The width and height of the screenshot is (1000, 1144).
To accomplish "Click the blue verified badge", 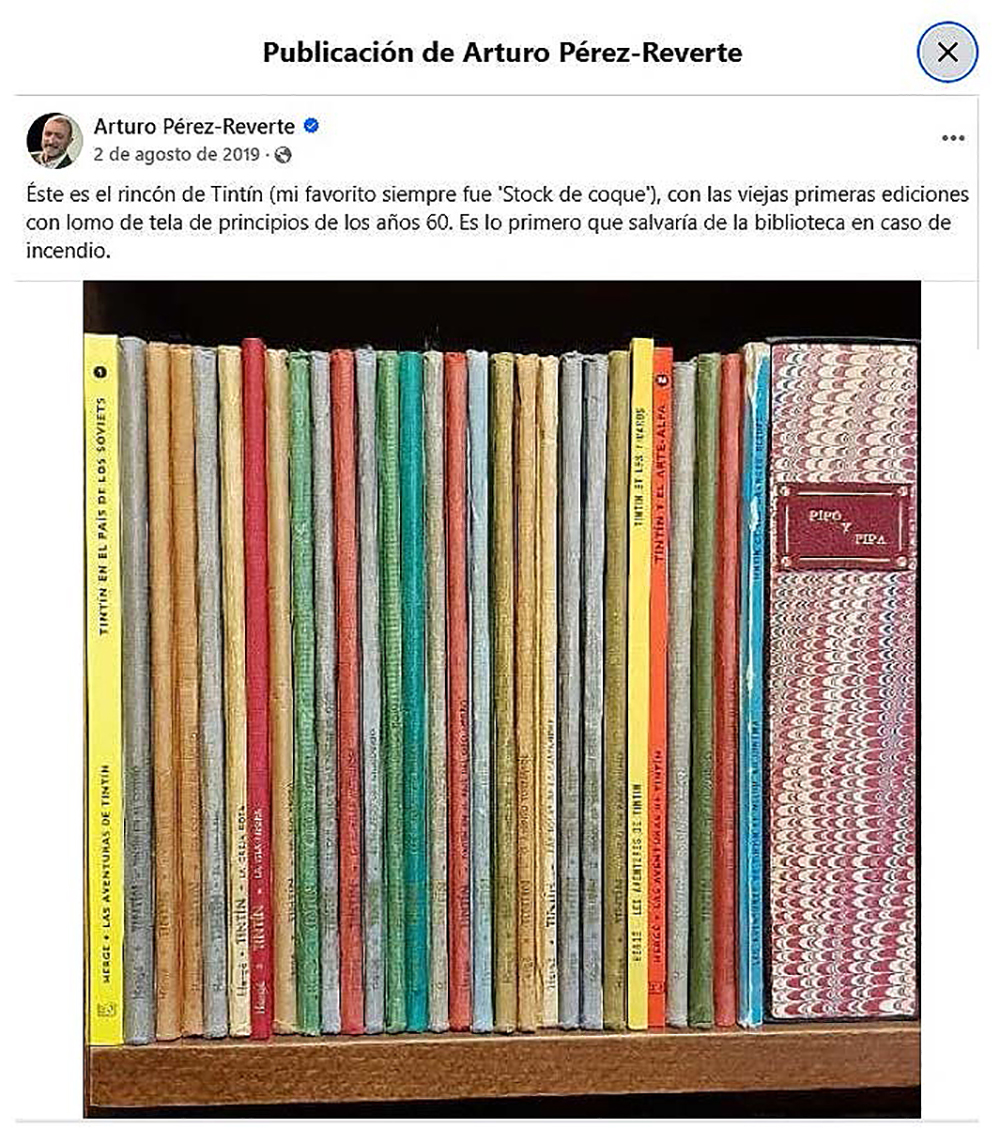I will click(x=311, y=125).
